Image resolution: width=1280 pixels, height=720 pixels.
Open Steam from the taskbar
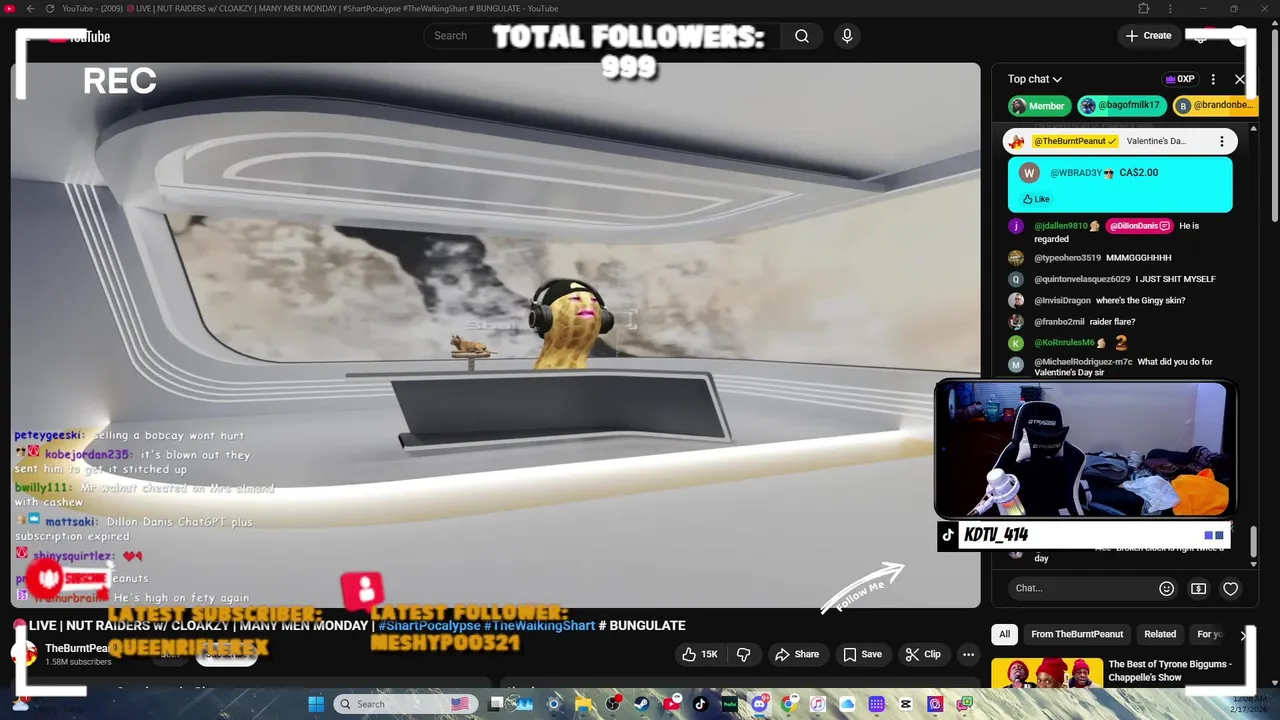pyautogui.click(x=641, y=704)
